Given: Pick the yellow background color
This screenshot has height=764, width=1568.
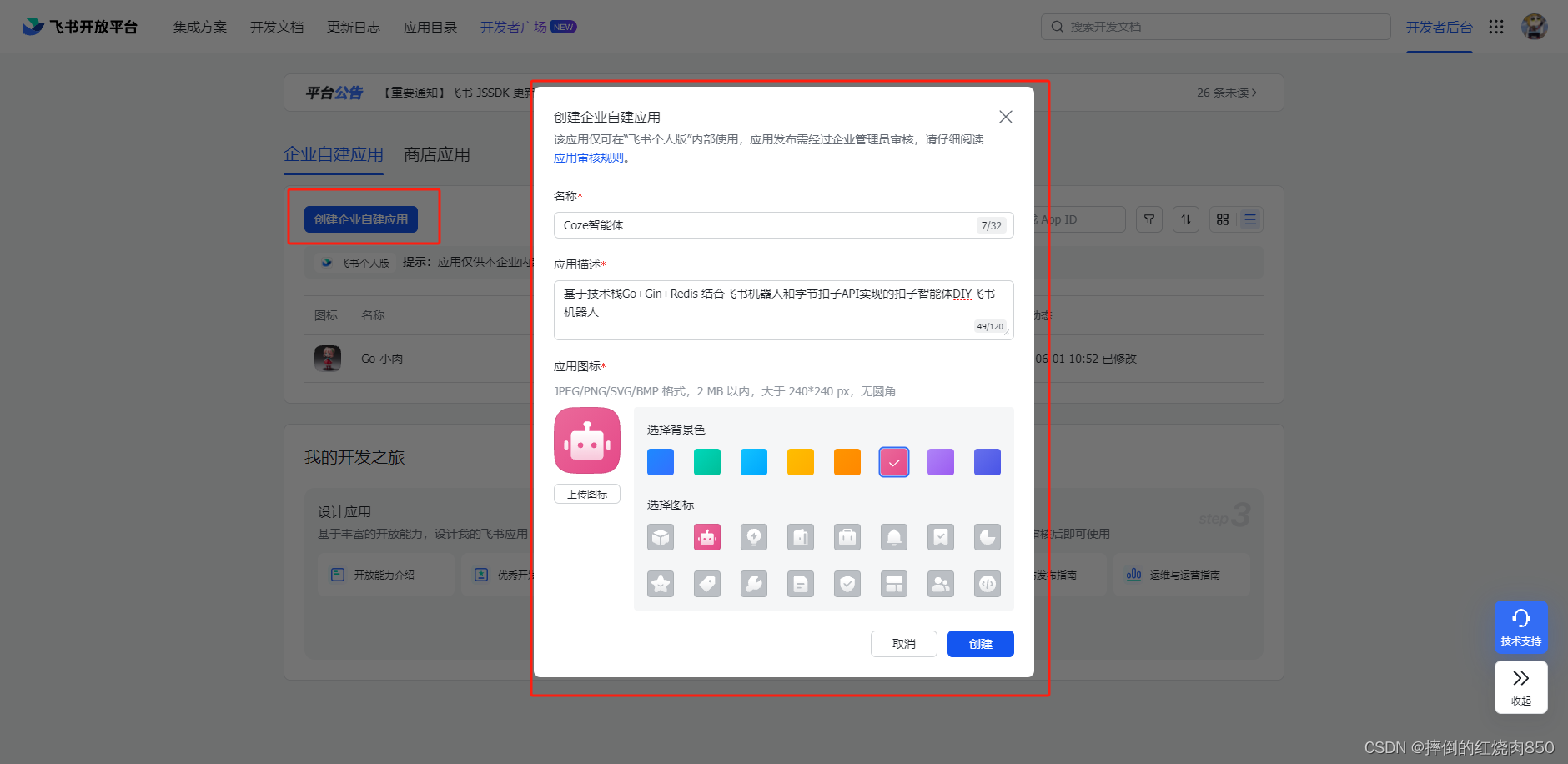Looking at the screenshot, I should (801, 462).
